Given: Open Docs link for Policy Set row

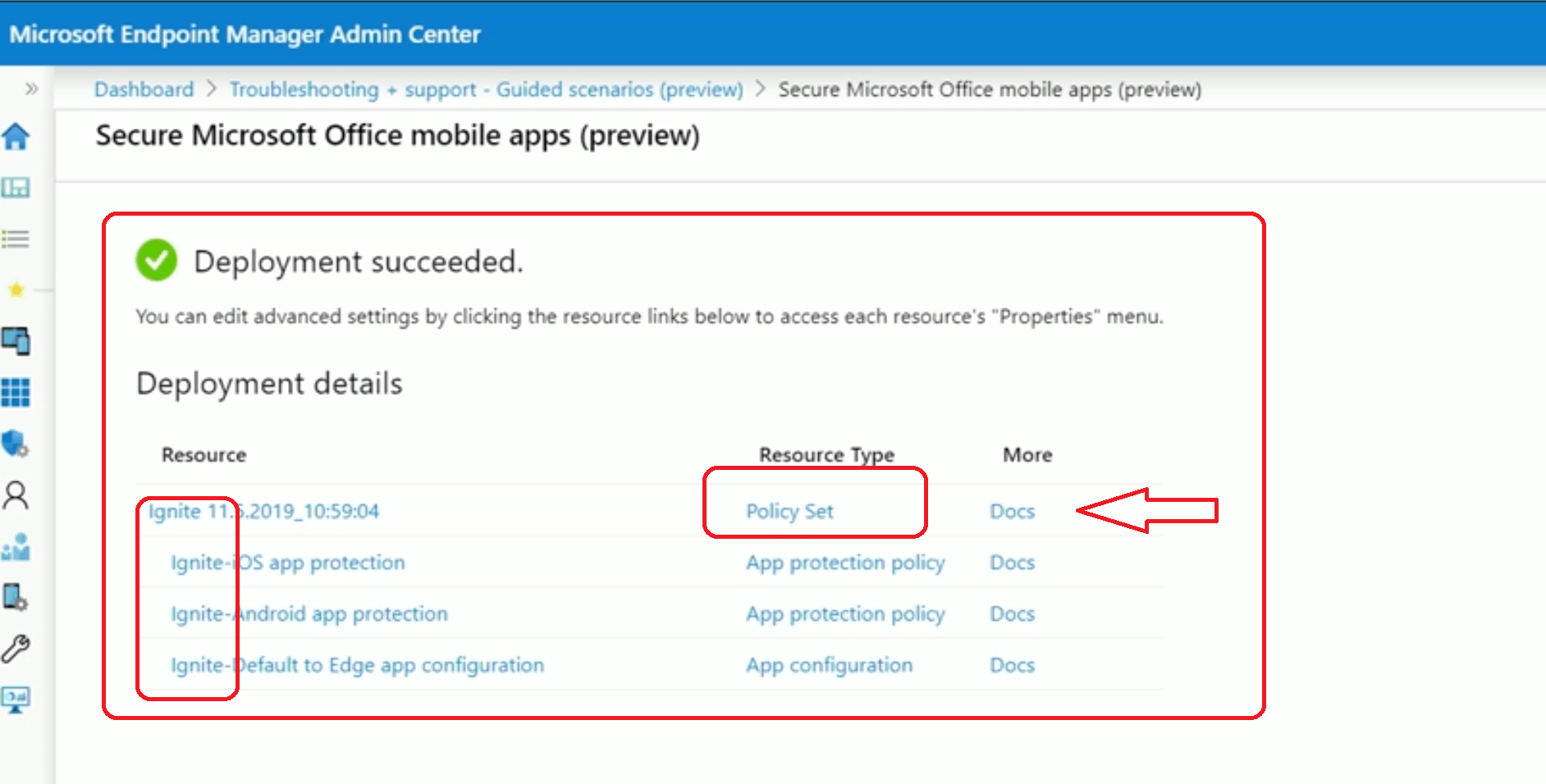Looking at the screenshot, I should point(1012,511).
